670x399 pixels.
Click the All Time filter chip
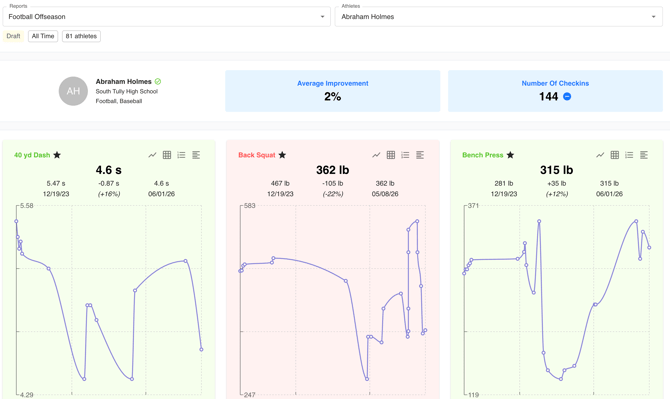43,36
